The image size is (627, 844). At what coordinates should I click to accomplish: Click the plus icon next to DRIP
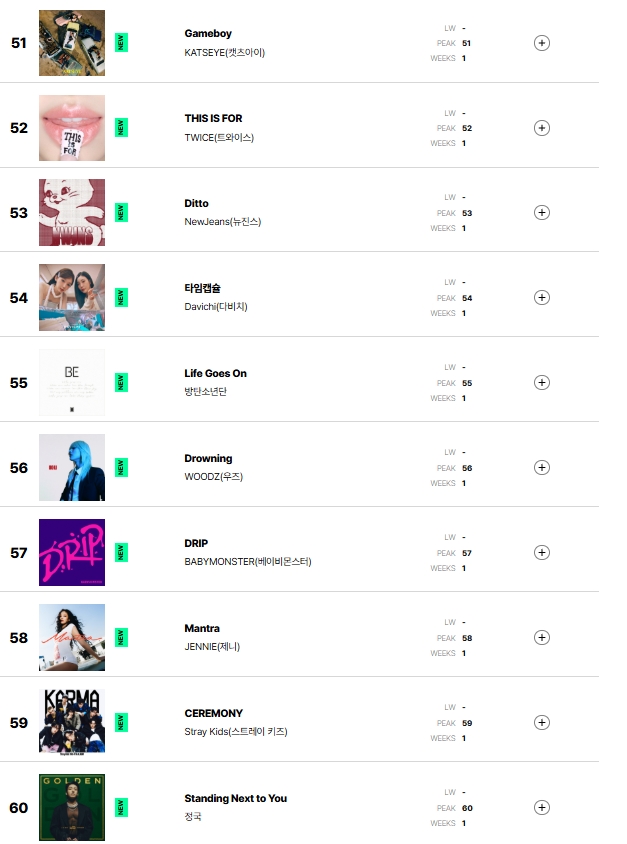541,553
